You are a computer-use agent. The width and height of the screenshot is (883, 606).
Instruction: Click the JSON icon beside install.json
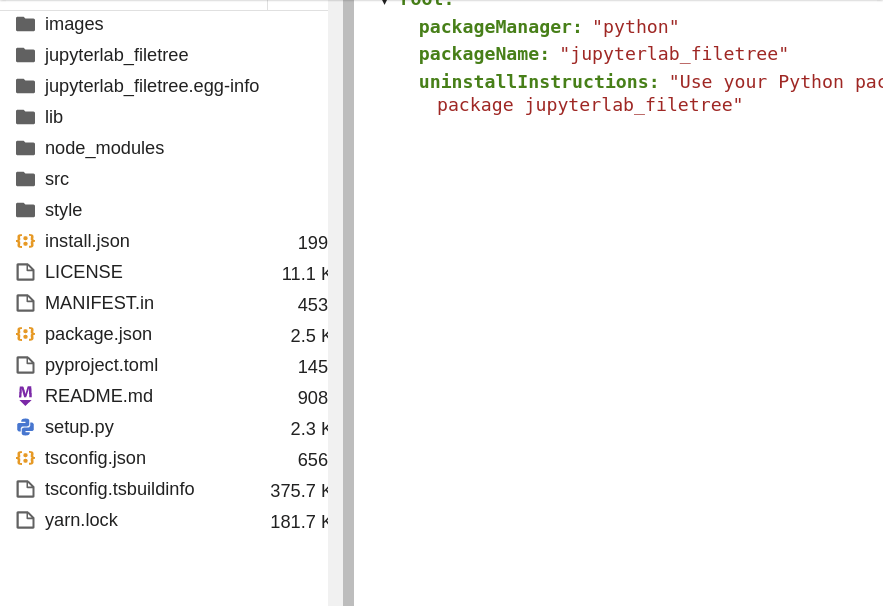pyautogui.click(x=25, y=241)
